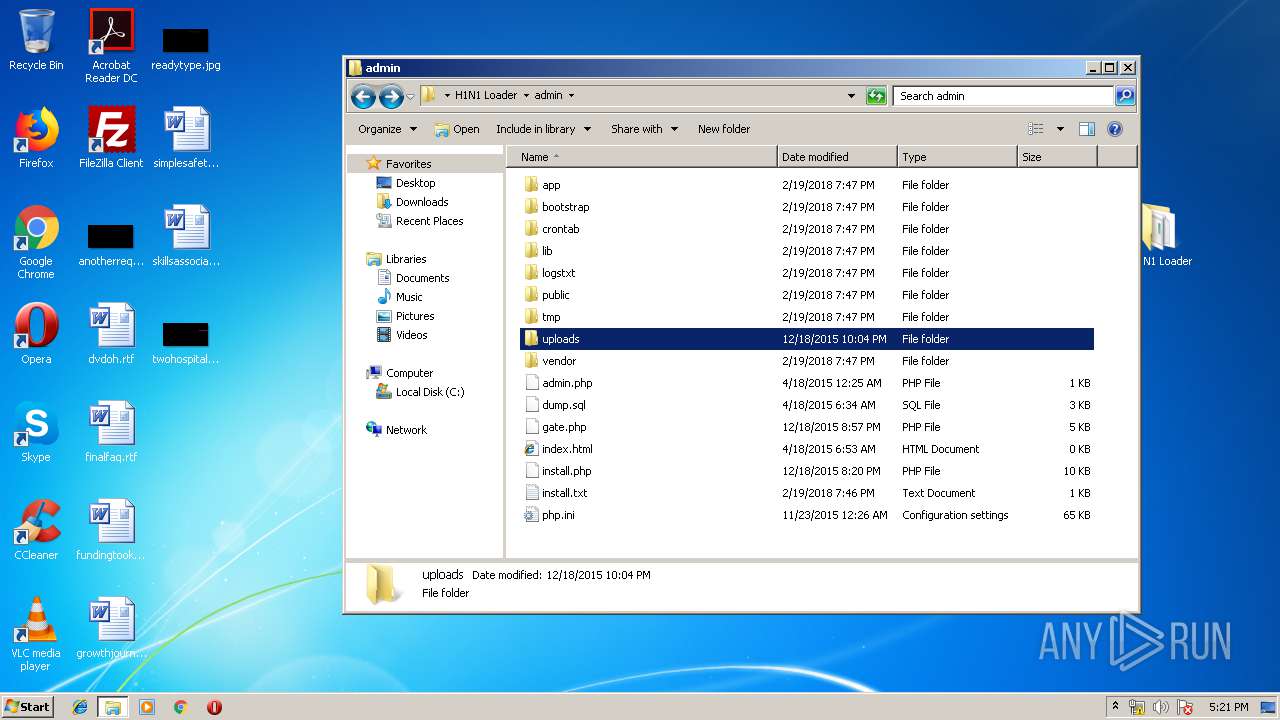Open Organize dropdown menu
The image size is (1280, 720).
[387, 129]
